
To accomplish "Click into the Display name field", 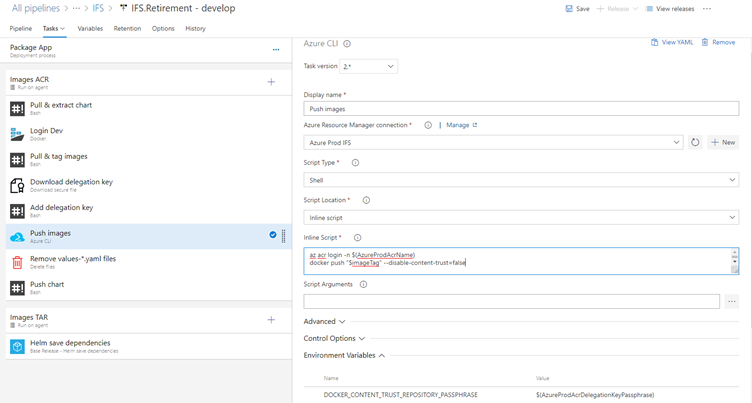I will [521, 109].
